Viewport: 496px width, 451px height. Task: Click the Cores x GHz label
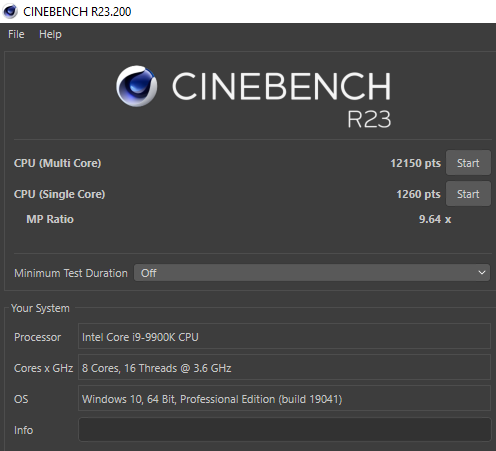(43, 368)
